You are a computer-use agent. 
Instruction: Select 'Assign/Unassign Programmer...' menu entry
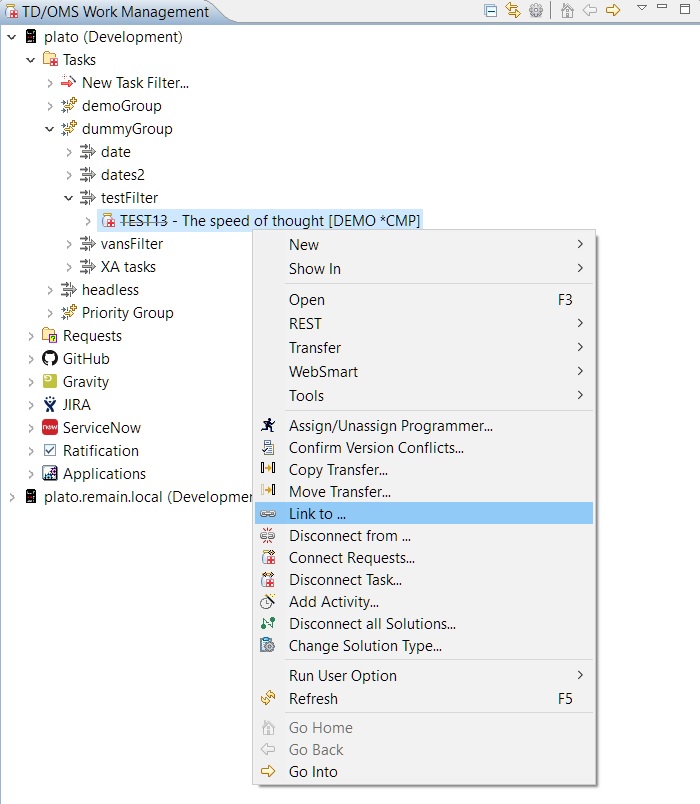(x=390, y=426)
